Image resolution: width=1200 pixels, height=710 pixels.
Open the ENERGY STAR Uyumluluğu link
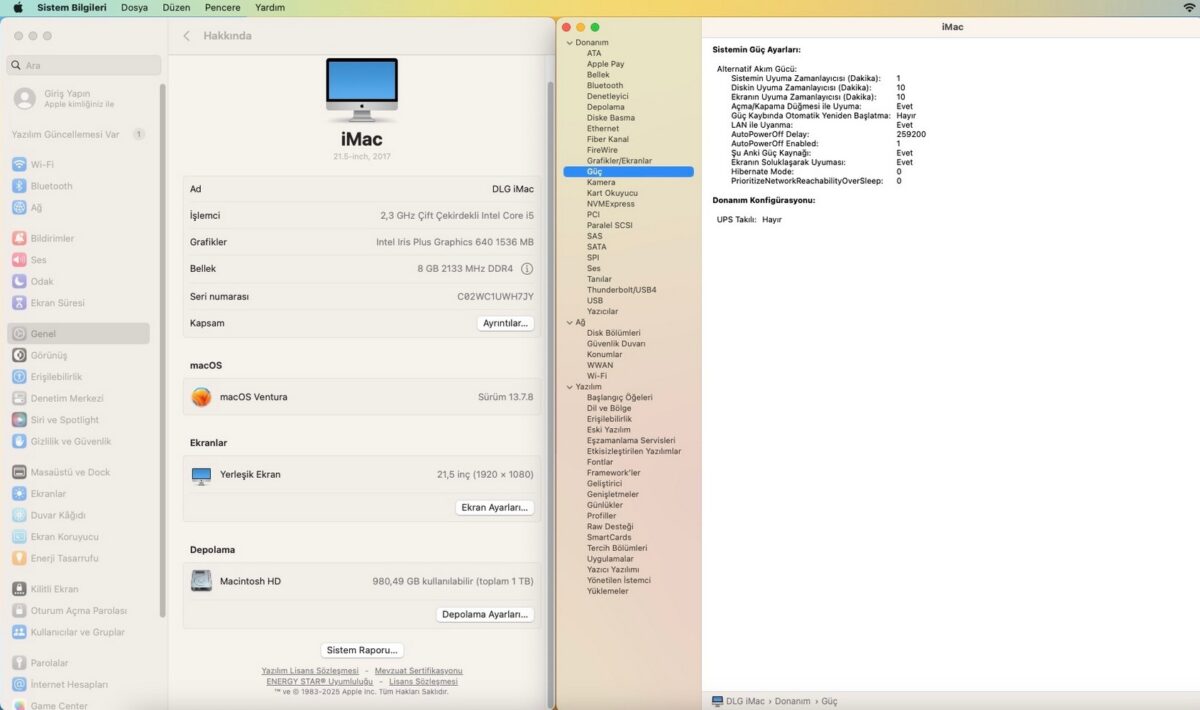(319, 681)
